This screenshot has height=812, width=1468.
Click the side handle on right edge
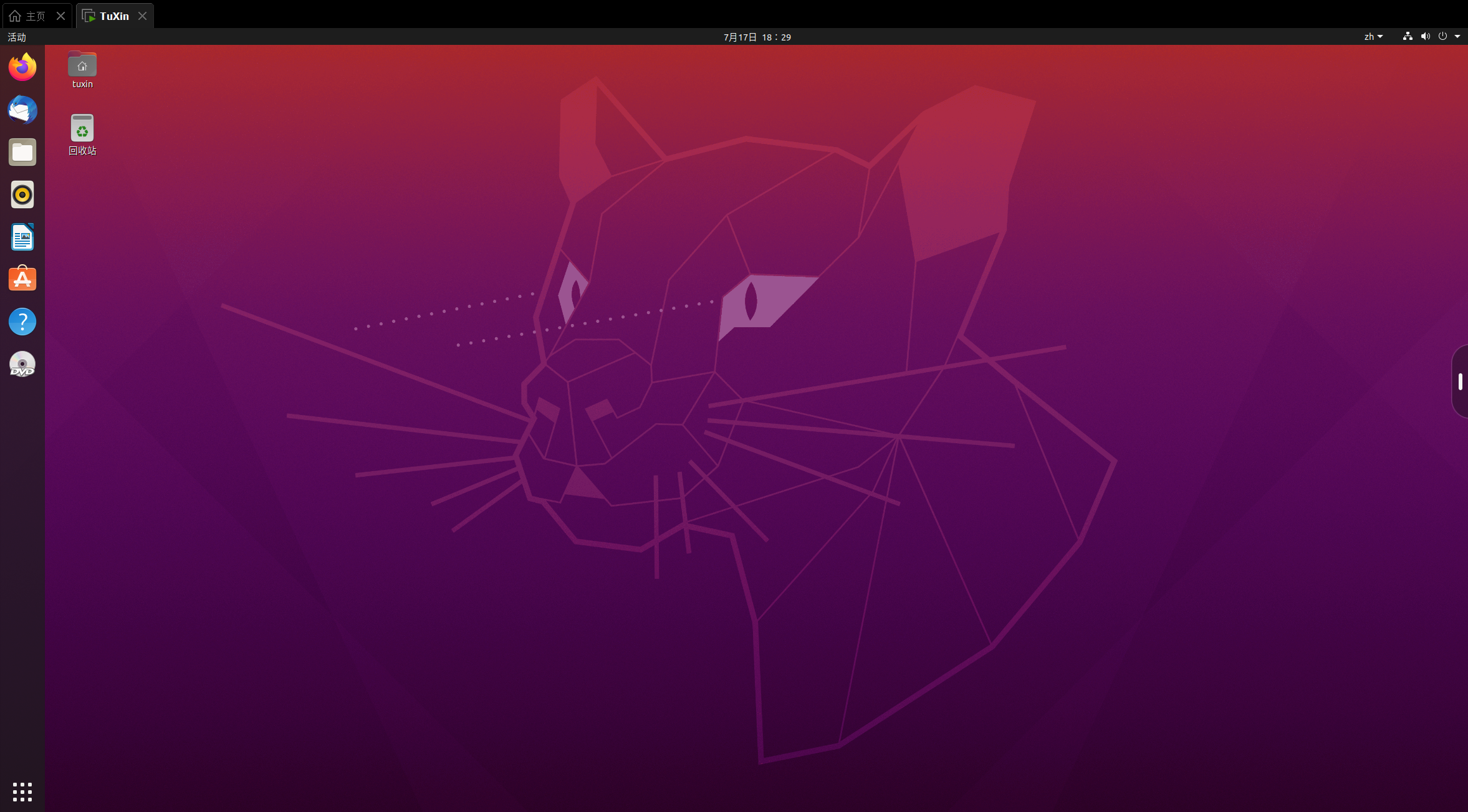1460,381
